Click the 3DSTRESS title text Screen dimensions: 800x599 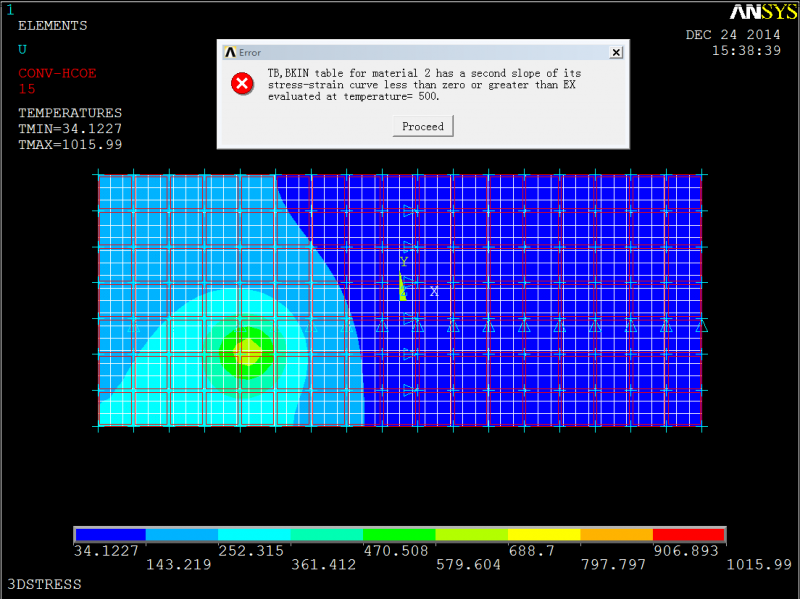(44, 584)
